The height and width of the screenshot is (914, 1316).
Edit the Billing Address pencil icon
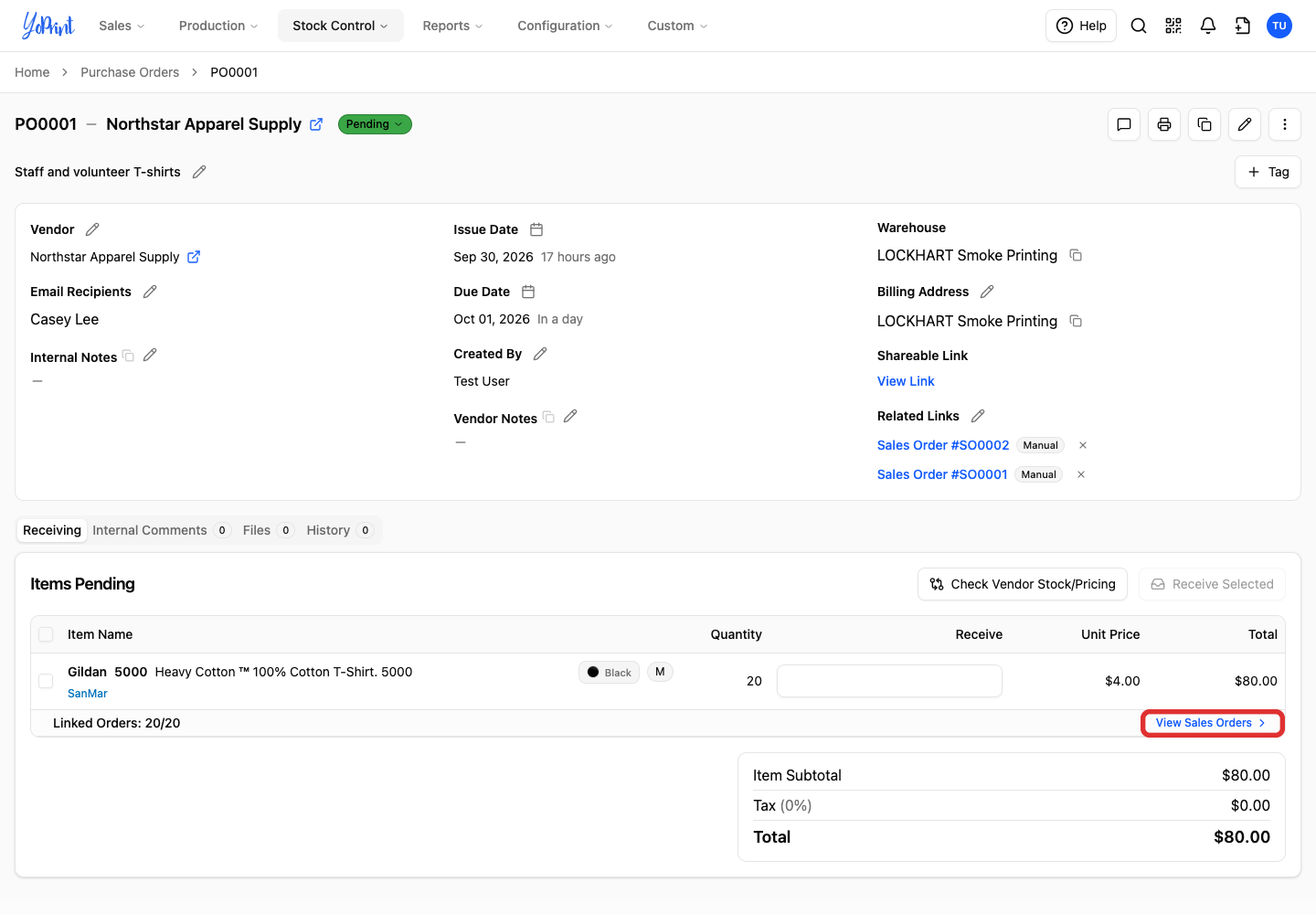(987, 292)
